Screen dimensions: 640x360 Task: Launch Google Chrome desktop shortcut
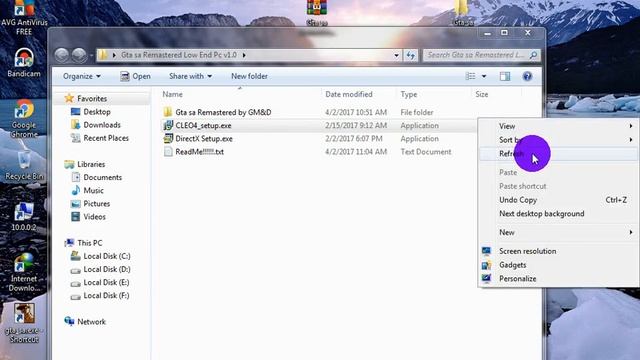[x=24, y=118]
